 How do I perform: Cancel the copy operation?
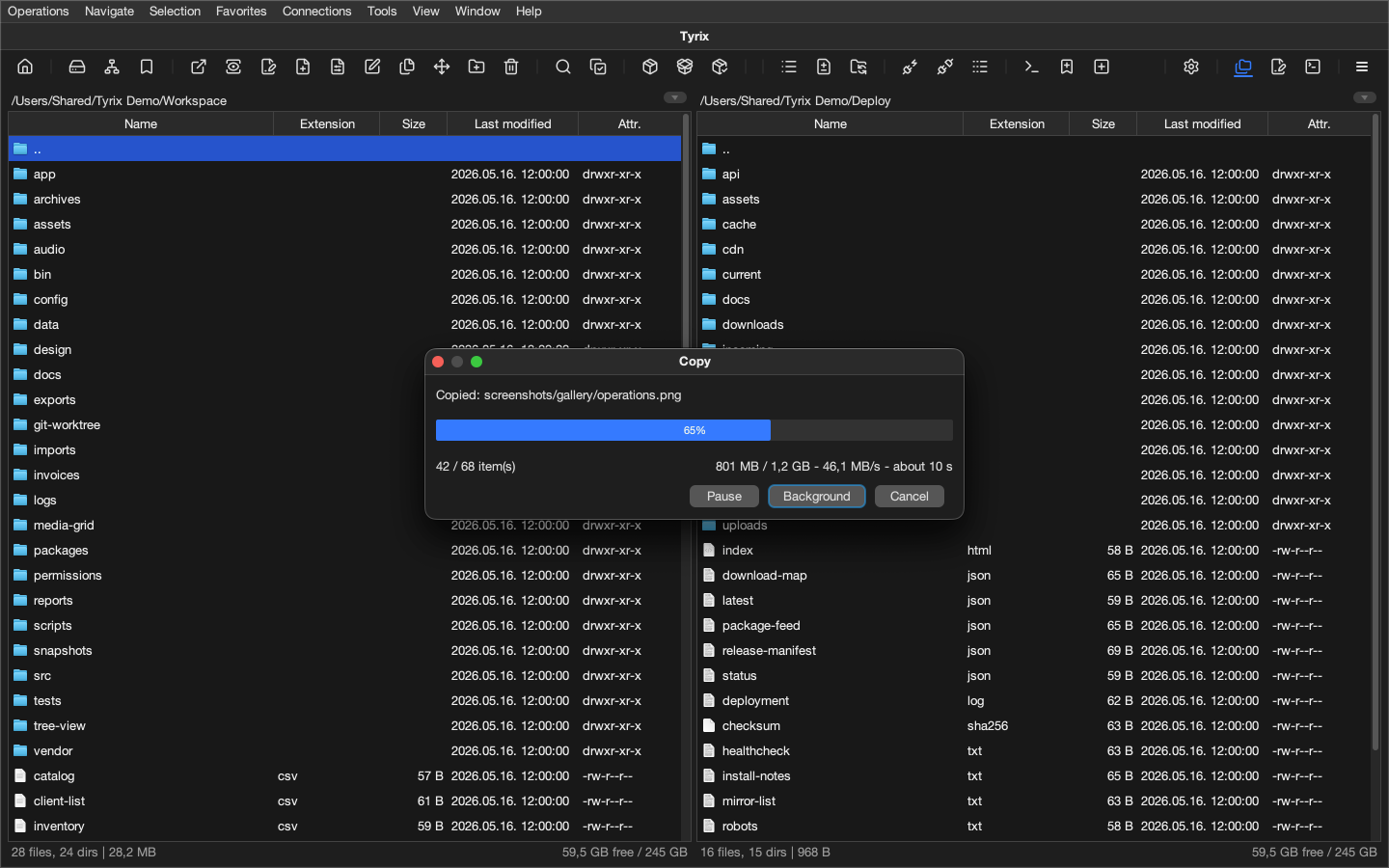tap(910, 496)
